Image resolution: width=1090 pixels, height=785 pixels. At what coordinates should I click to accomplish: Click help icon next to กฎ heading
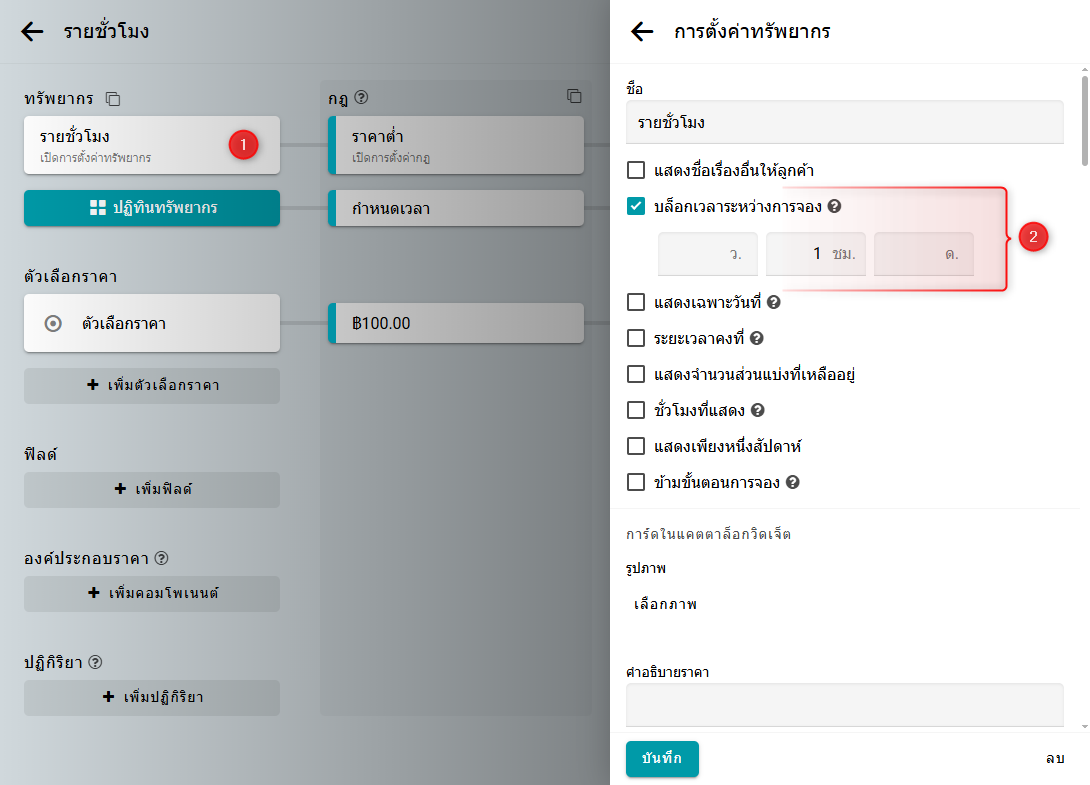[x=362, y=97]
